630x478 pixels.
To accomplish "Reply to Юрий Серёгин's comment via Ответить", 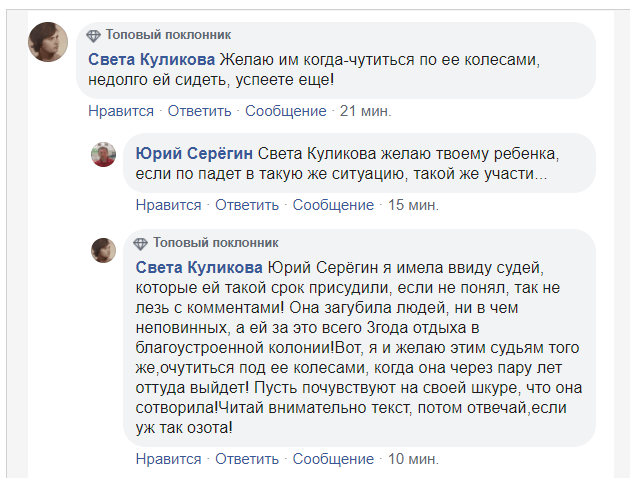I will click(x=246, y=205).
